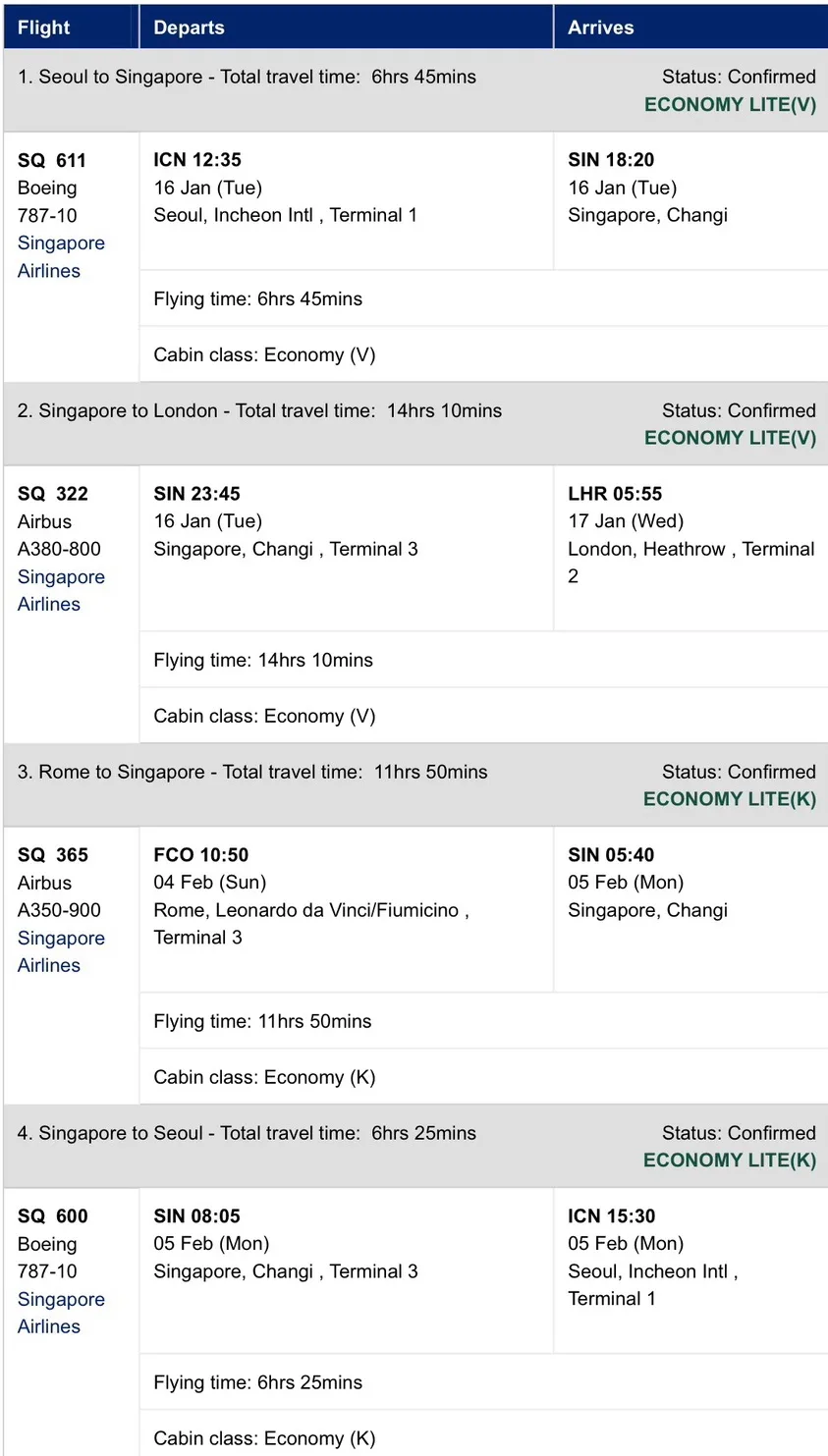The image size is (828, 1456).
Task: Click the FCO 10:50 departure time
Action: pyautogui.click(x=200, y=855)
